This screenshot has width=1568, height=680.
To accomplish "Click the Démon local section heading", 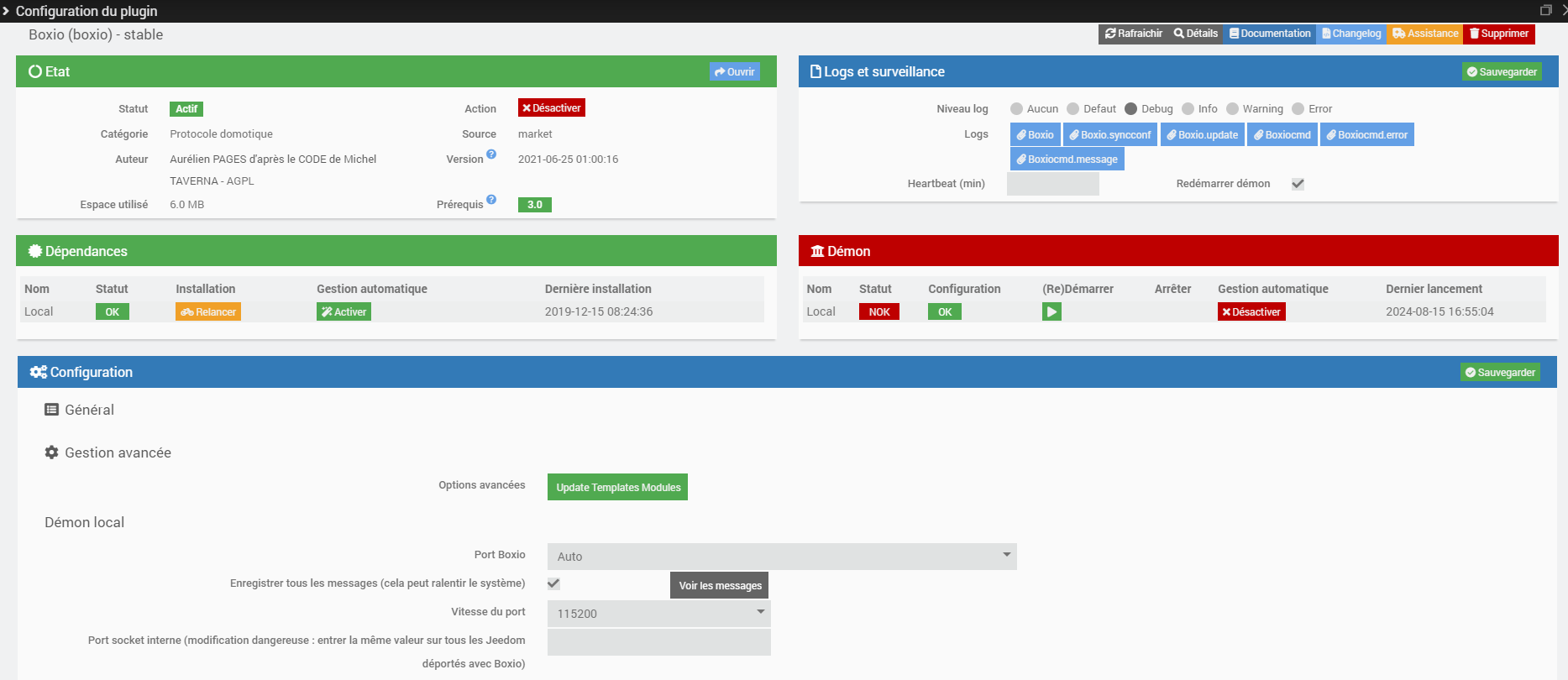I will point(84,522).
